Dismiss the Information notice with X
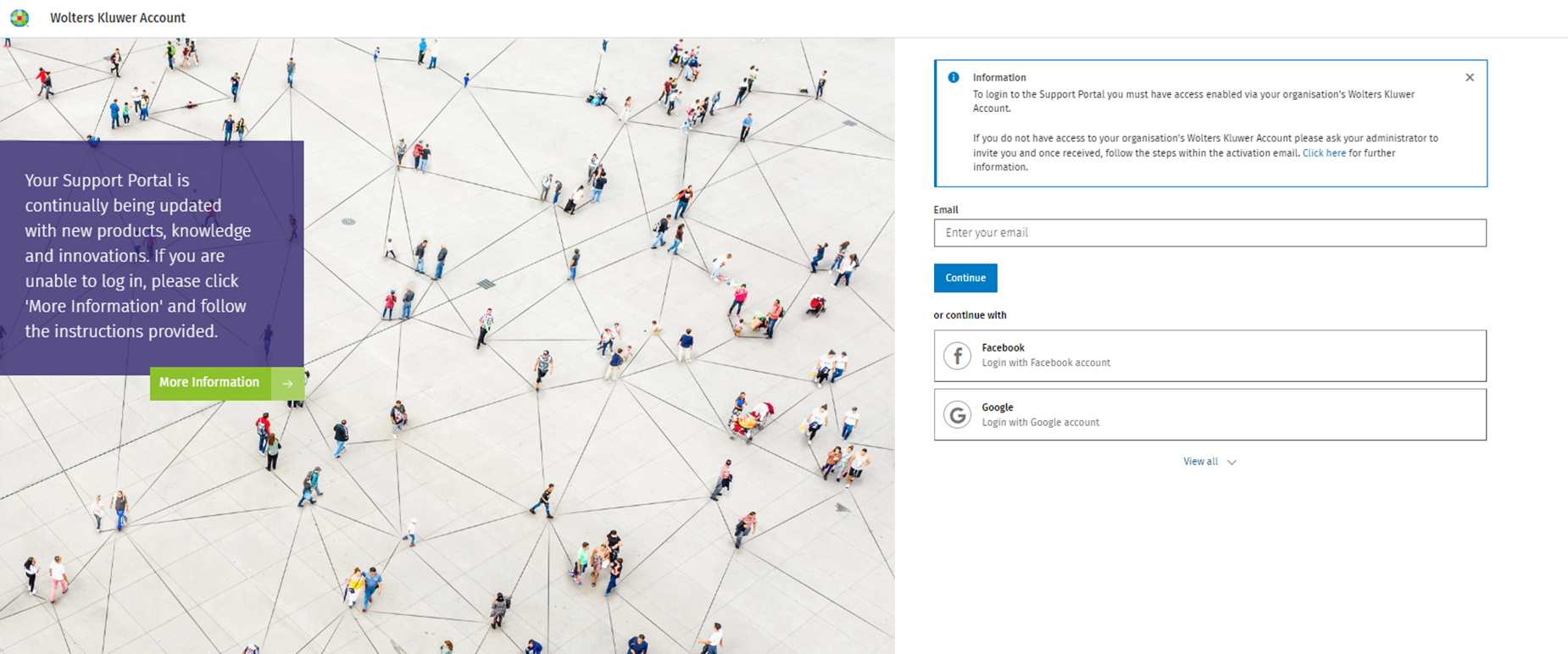Viewport: 1568px width, 654px height. (x=1470, y=77)
